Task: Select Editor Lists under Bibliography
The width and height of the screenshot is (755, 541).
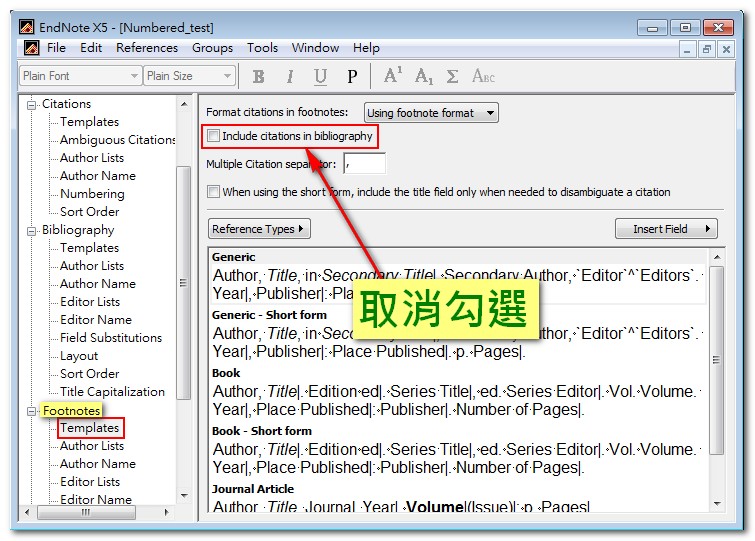Action: click(x=90, y=302)
